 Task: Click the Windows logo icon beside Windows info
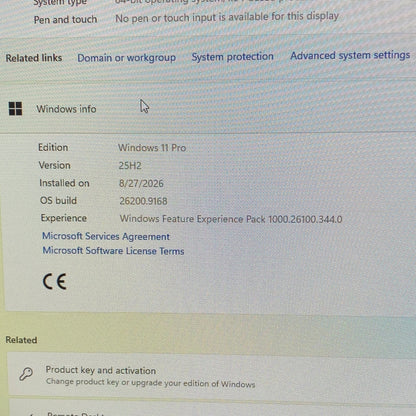(15, 109)
